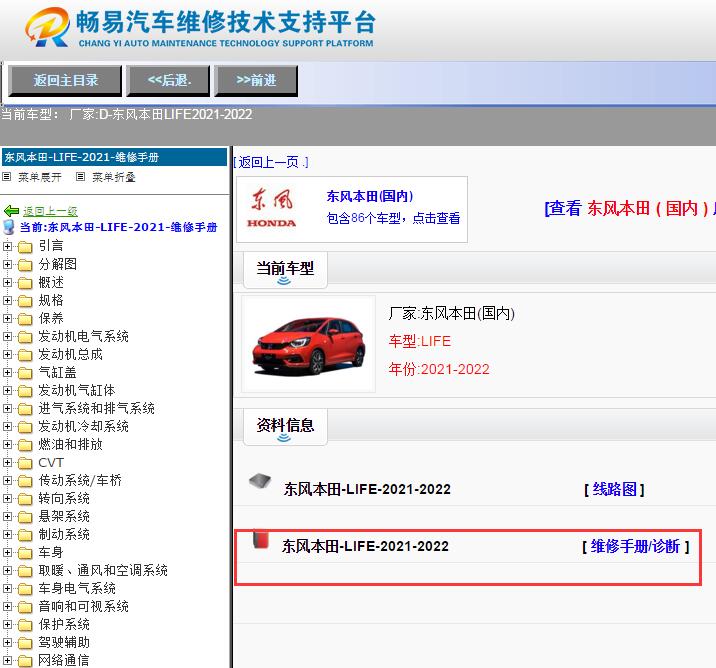Click 东风本田(国内) brand link
716x668 pixels.
pos(369,196)
